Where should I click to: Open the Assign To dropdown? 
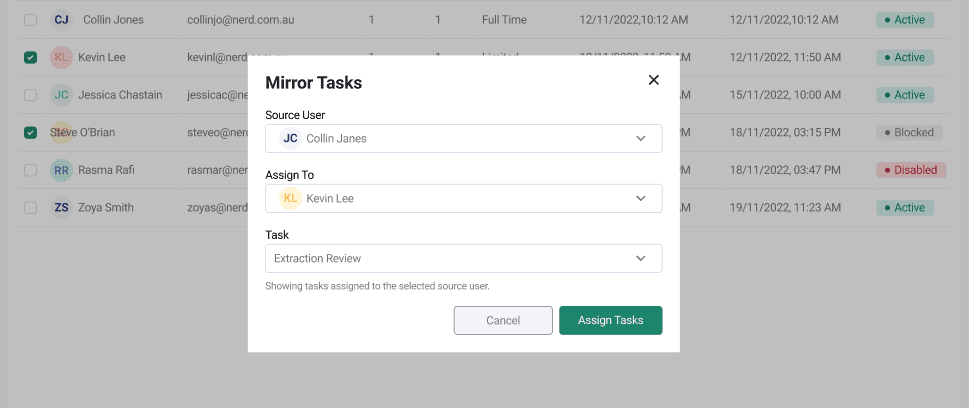point(463,198)
